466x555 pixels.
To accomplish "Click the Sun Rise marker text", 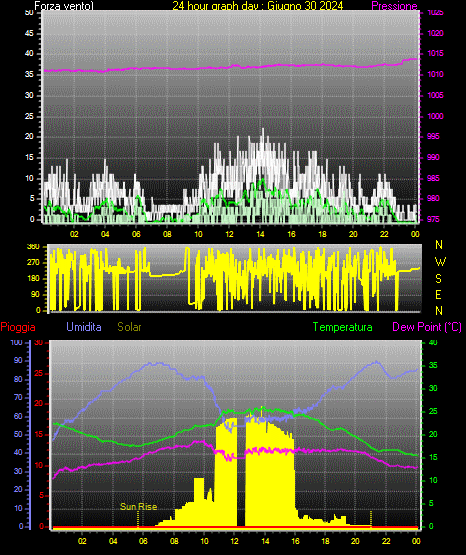I will pos(138,507).
